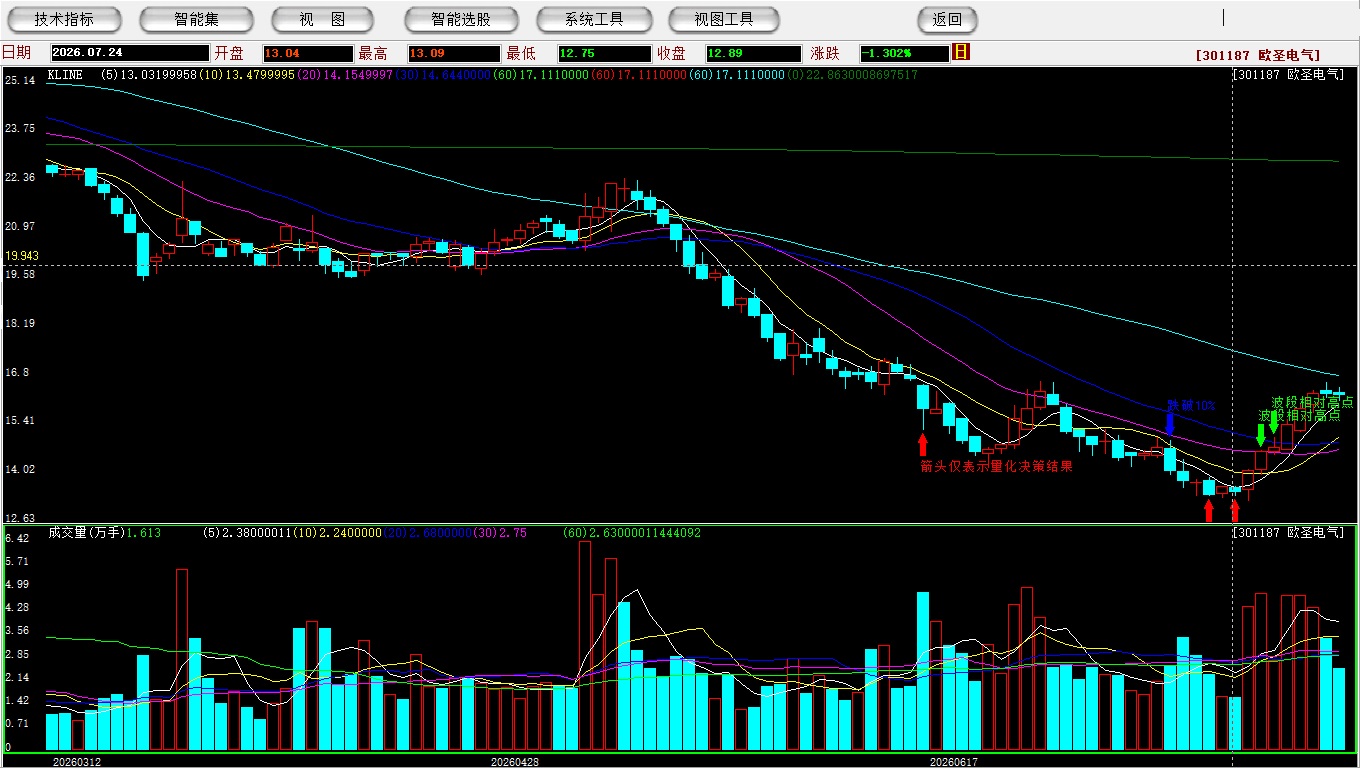
Task: Click the (5)13.03199958 moving average value
Action: pyautogui.click(x=150, y=75)
